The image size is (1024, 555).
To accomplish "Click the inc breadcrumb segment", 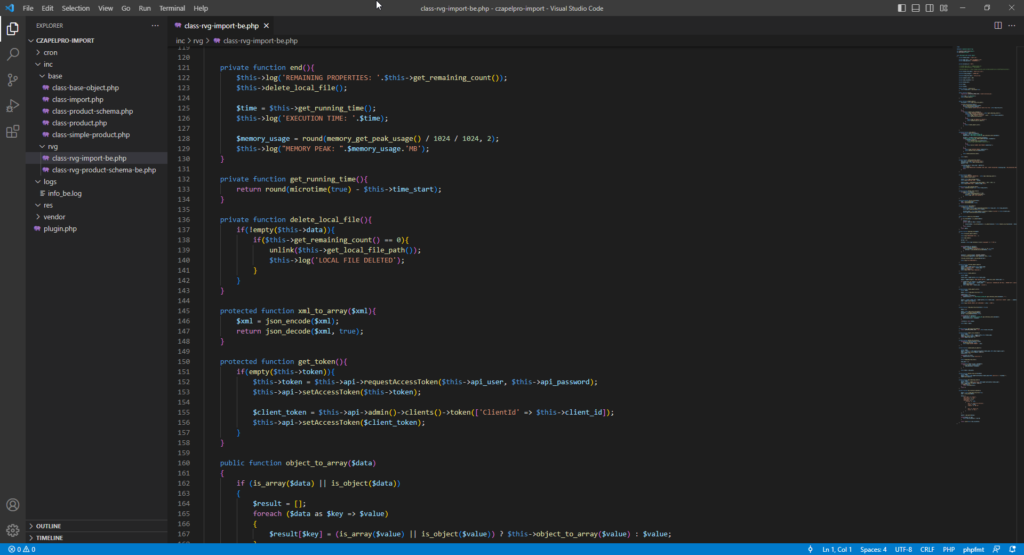I will [x=180, y=40].
